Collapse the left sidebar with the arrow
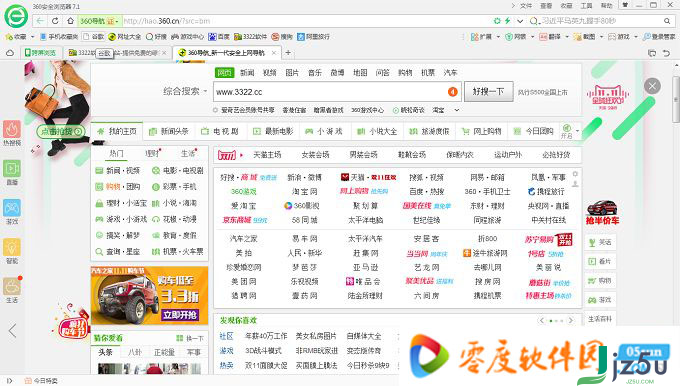680x386 pixels. pyautogui.click(x=12, y=330)
